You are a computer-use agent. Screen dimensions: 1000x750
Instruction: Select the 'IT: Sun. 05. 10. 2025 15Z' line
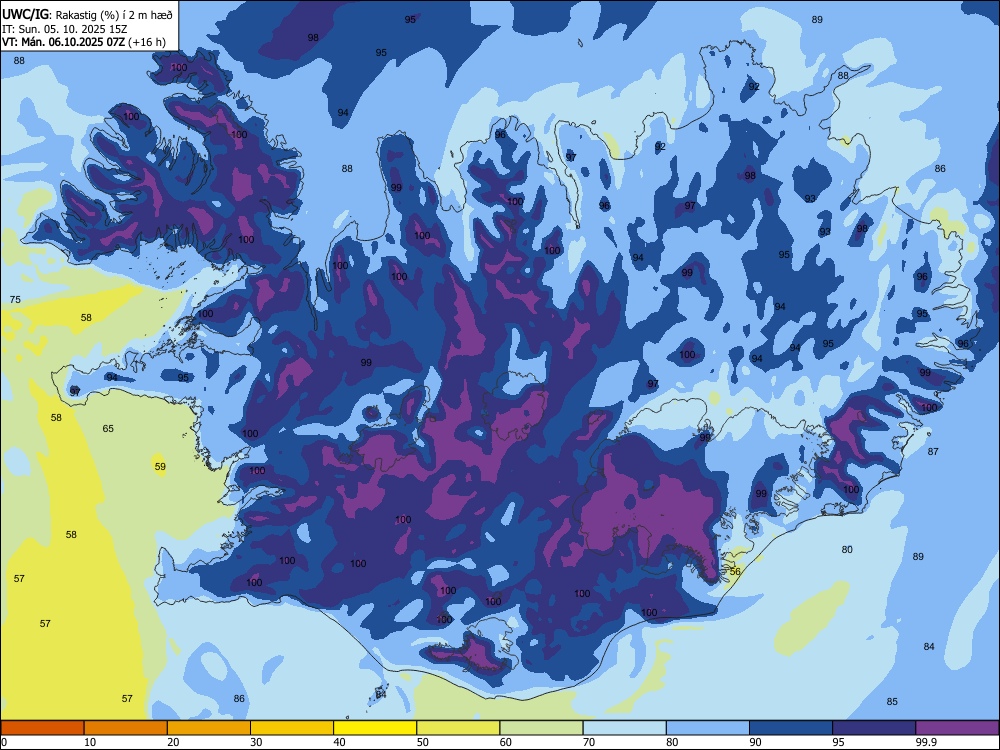(64, 29)
